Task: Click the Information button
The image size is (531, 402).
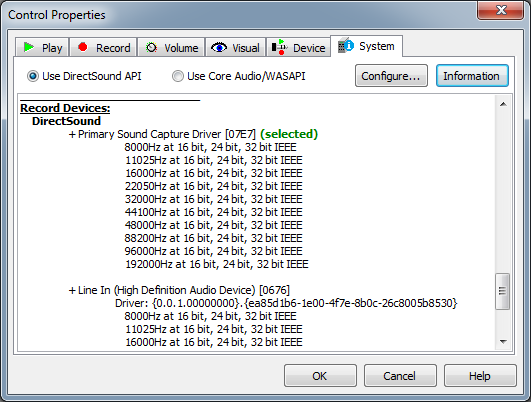Action: 472,76
